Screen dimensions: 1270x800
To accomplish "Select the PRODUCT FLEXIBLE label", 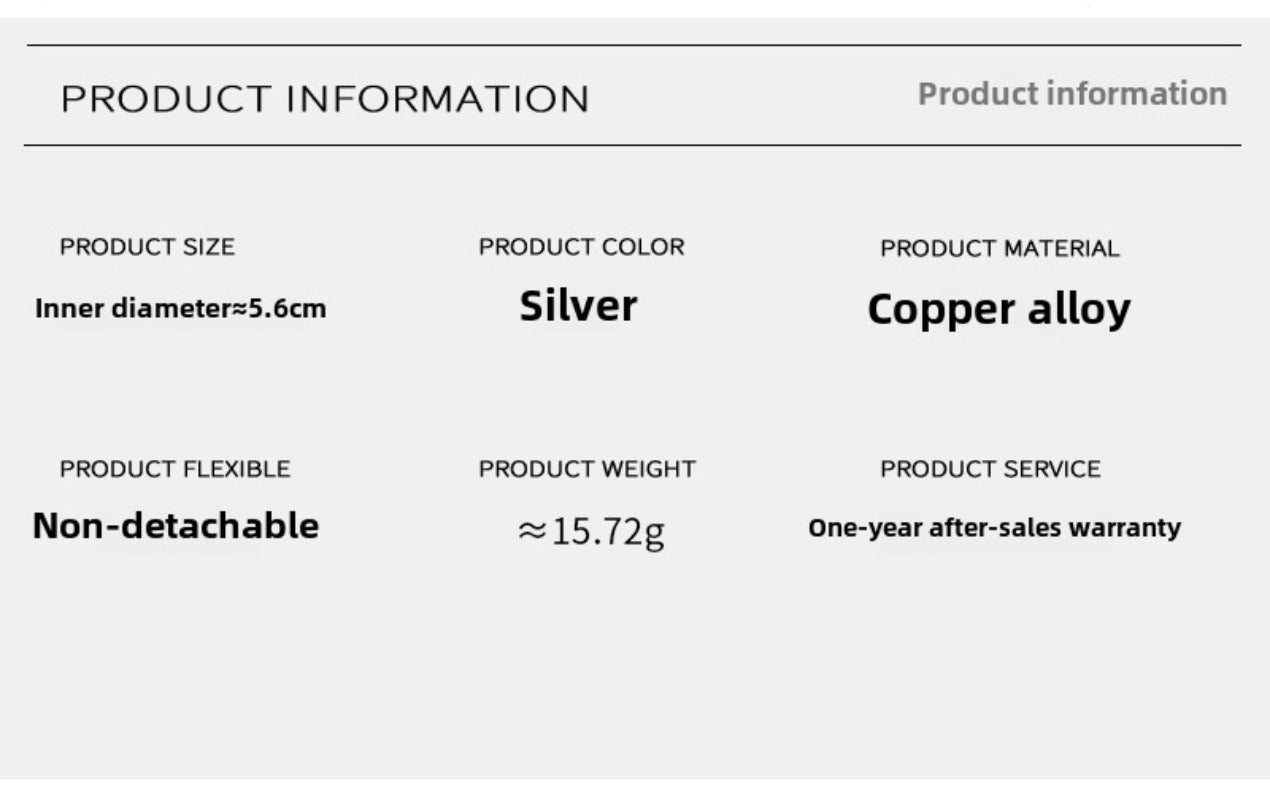I will [175, 469].
